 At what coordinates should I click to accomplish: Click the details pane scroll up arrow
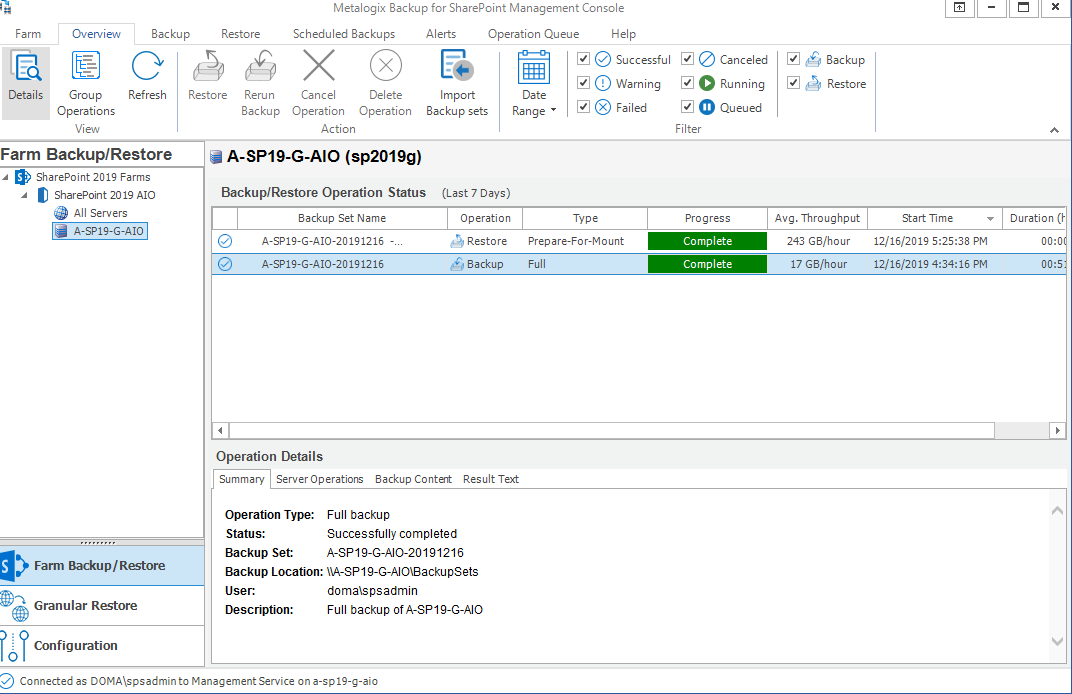1057,511
